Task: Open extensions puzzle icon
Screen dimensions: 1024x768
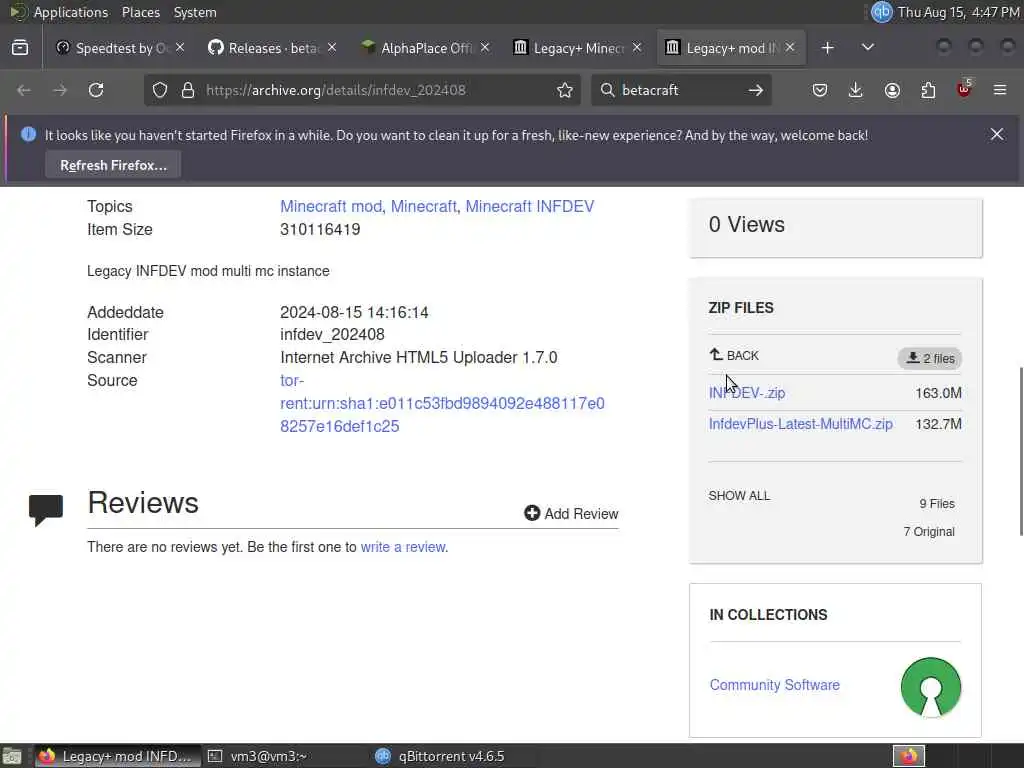Action: [928, 90]
